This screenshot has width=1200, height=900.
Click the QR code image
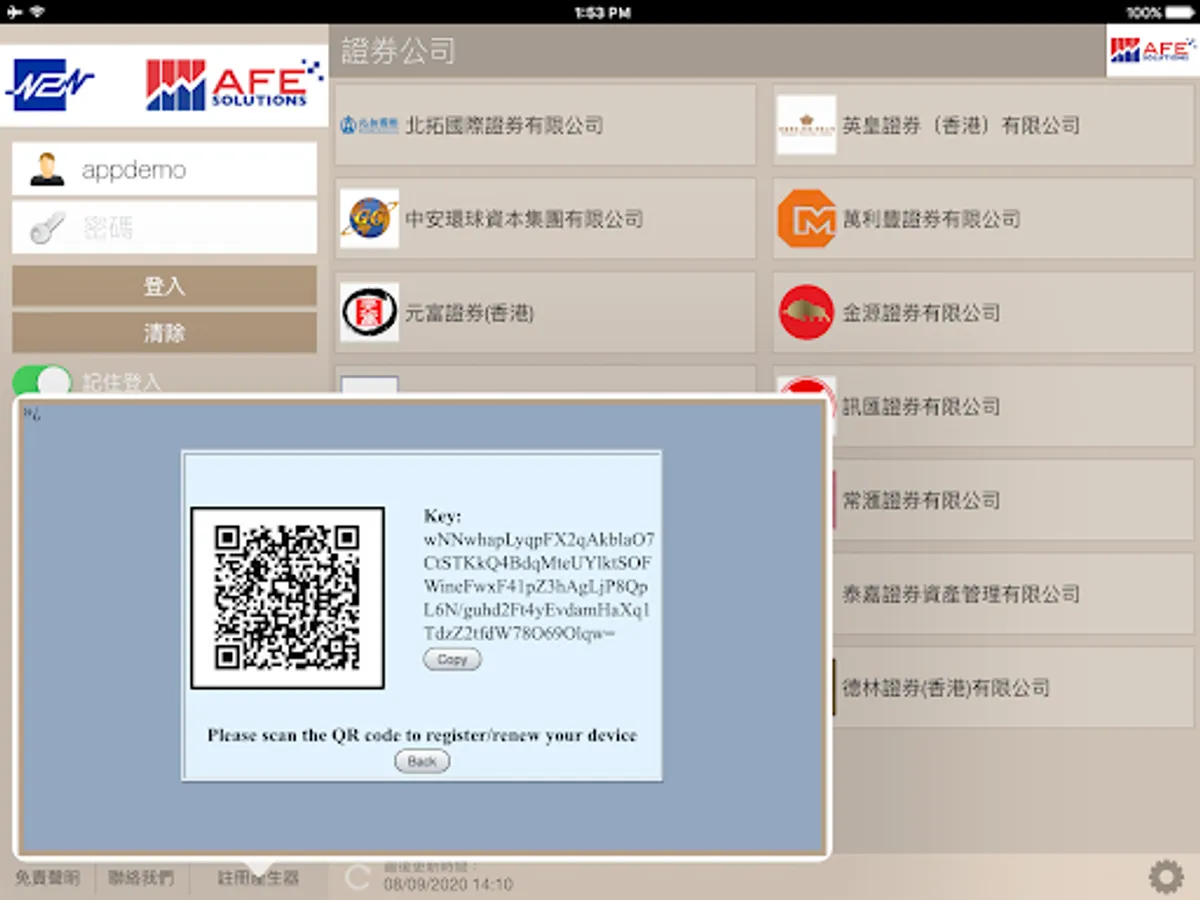point(288,598)
